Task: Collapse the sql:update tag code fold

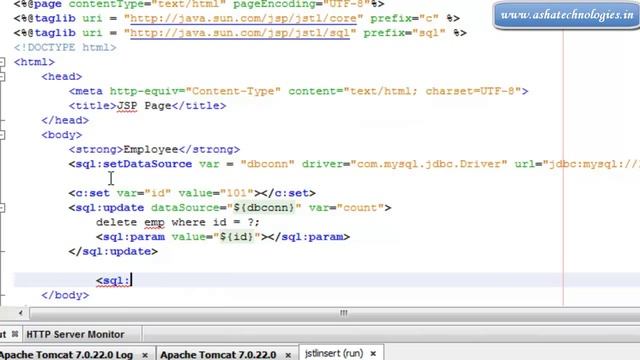Action: point(2,208)
